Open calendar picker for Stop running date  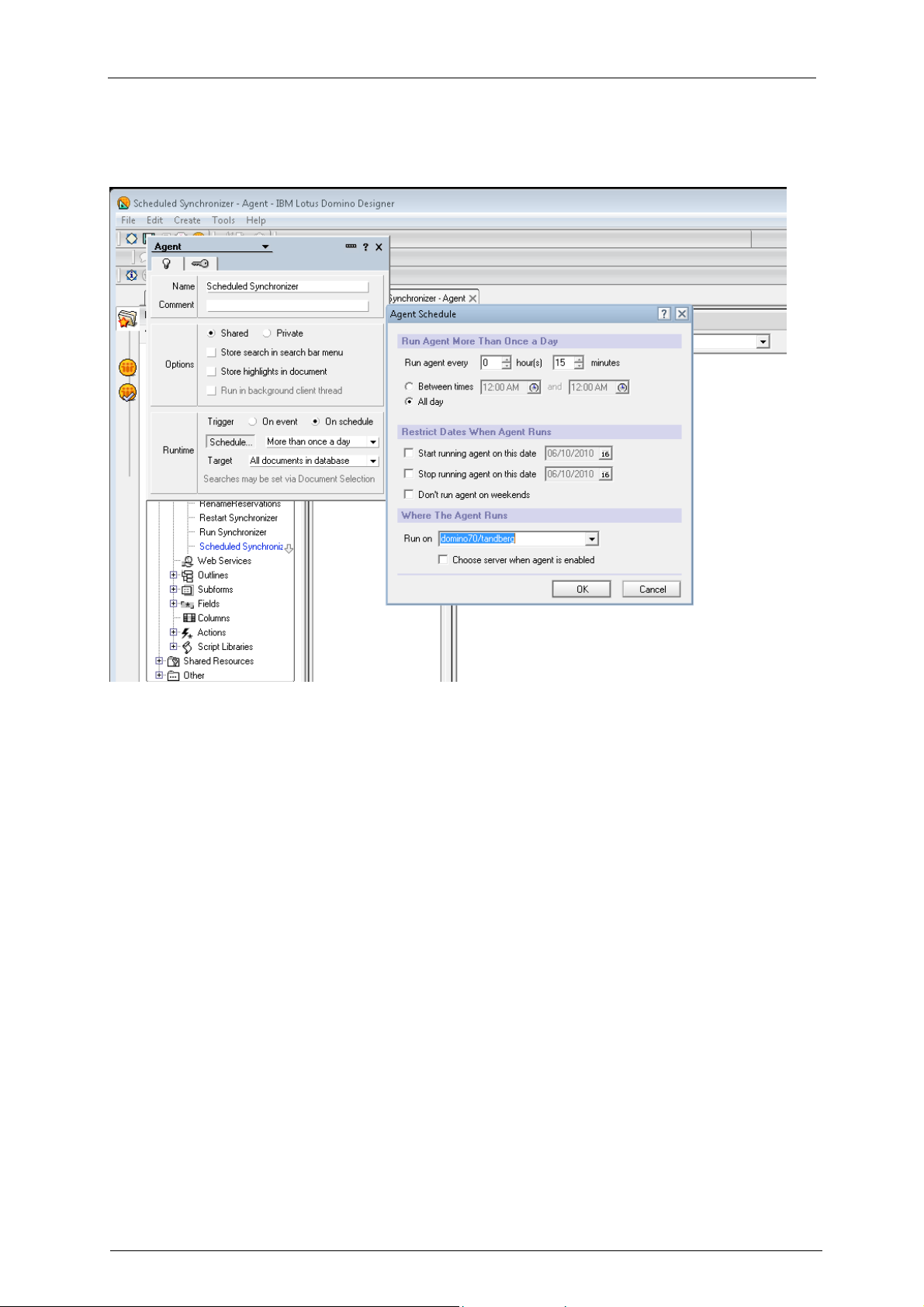pyautogui.click(x=605, y=474)
